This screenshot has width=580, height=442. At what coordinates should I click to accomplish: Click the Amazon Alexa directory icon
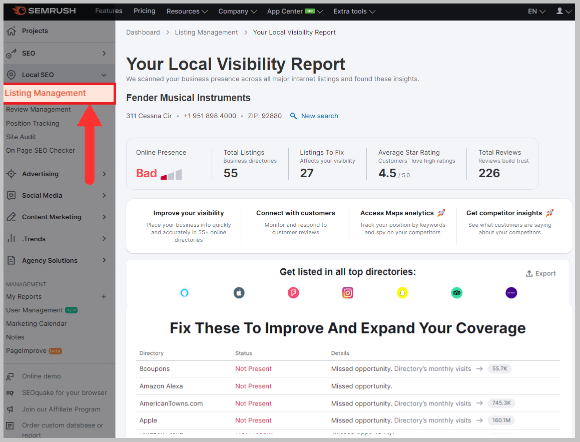point(184,293)
